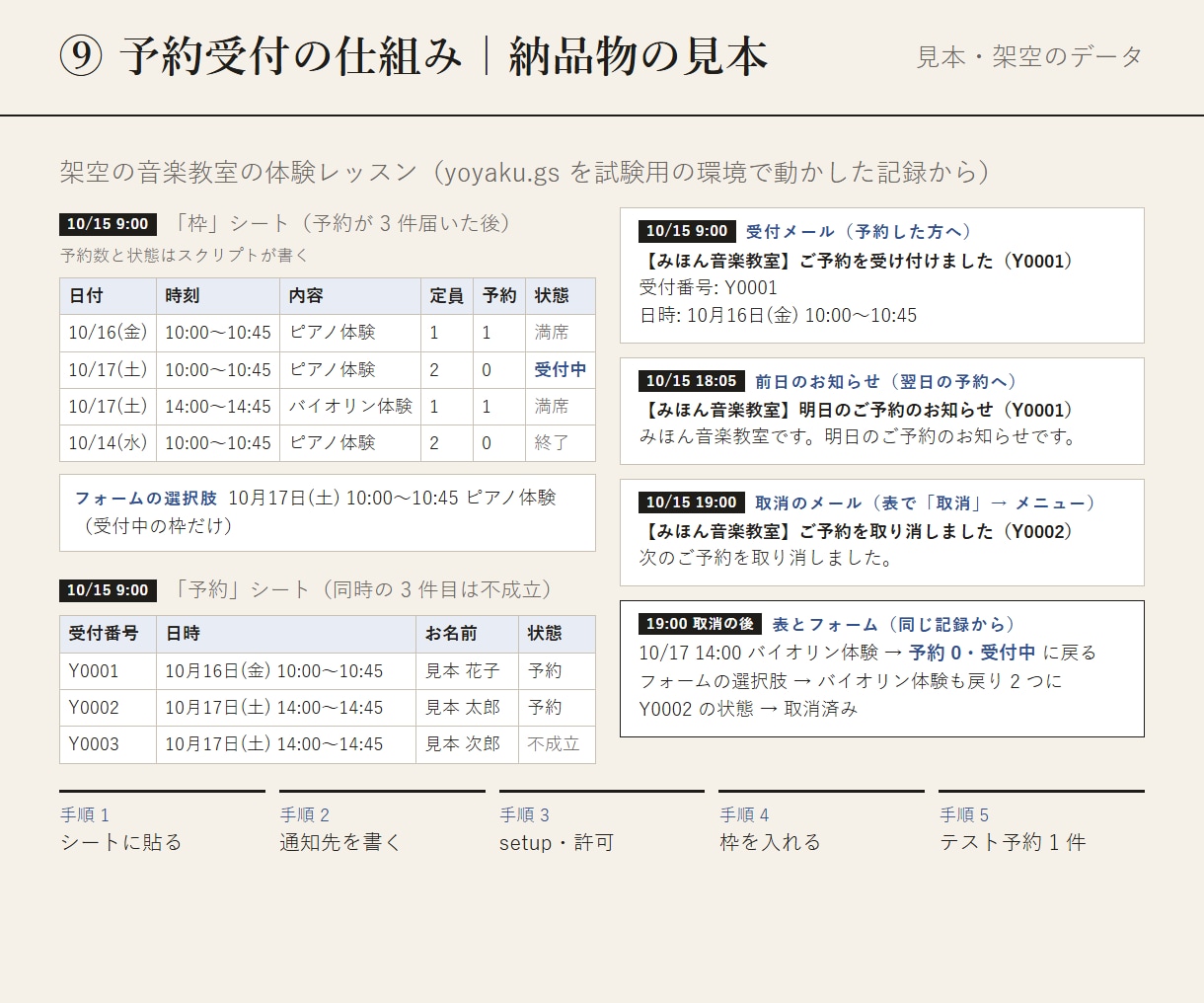Click the 不成立 status cell
Screen dimensions: 1204x1003
point(557,744)
